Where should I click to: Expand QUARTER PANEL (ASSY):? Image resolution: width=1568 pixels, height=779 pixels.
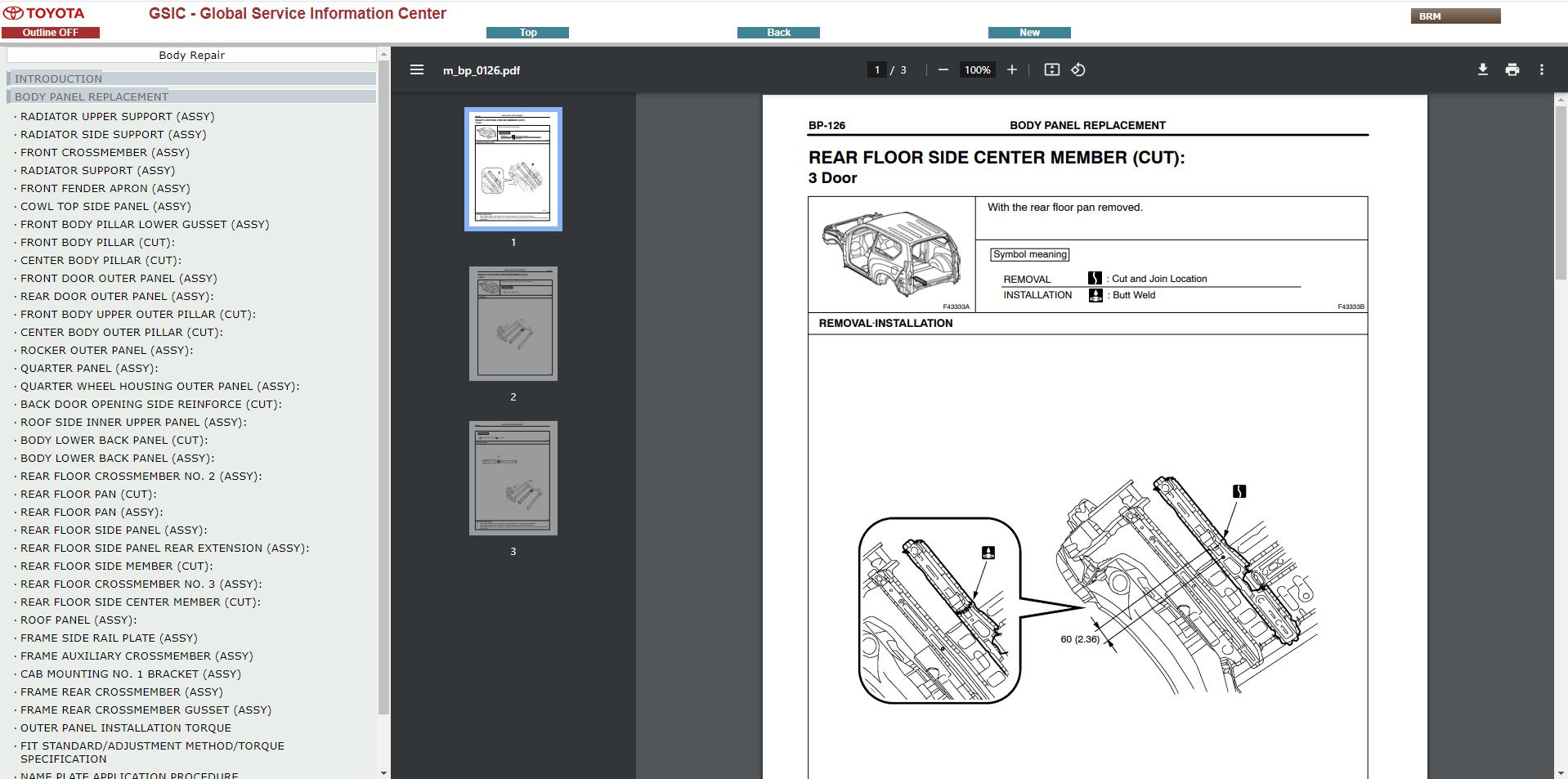(x=89, y=368)
